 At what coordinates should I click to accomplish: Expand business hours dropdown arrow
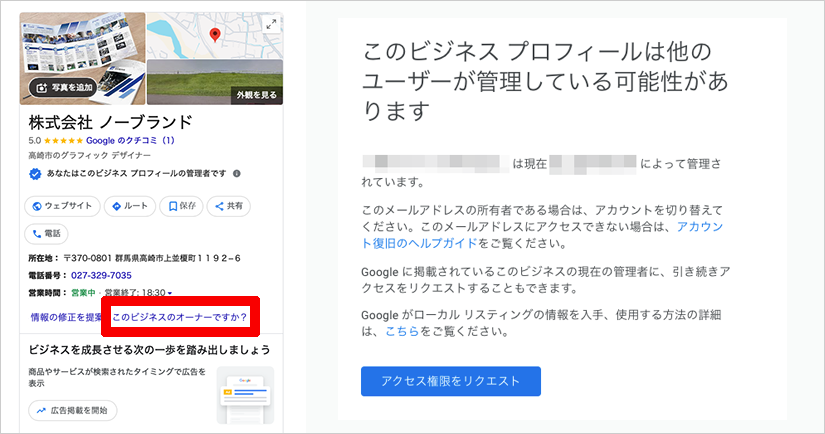click(170, 293)
